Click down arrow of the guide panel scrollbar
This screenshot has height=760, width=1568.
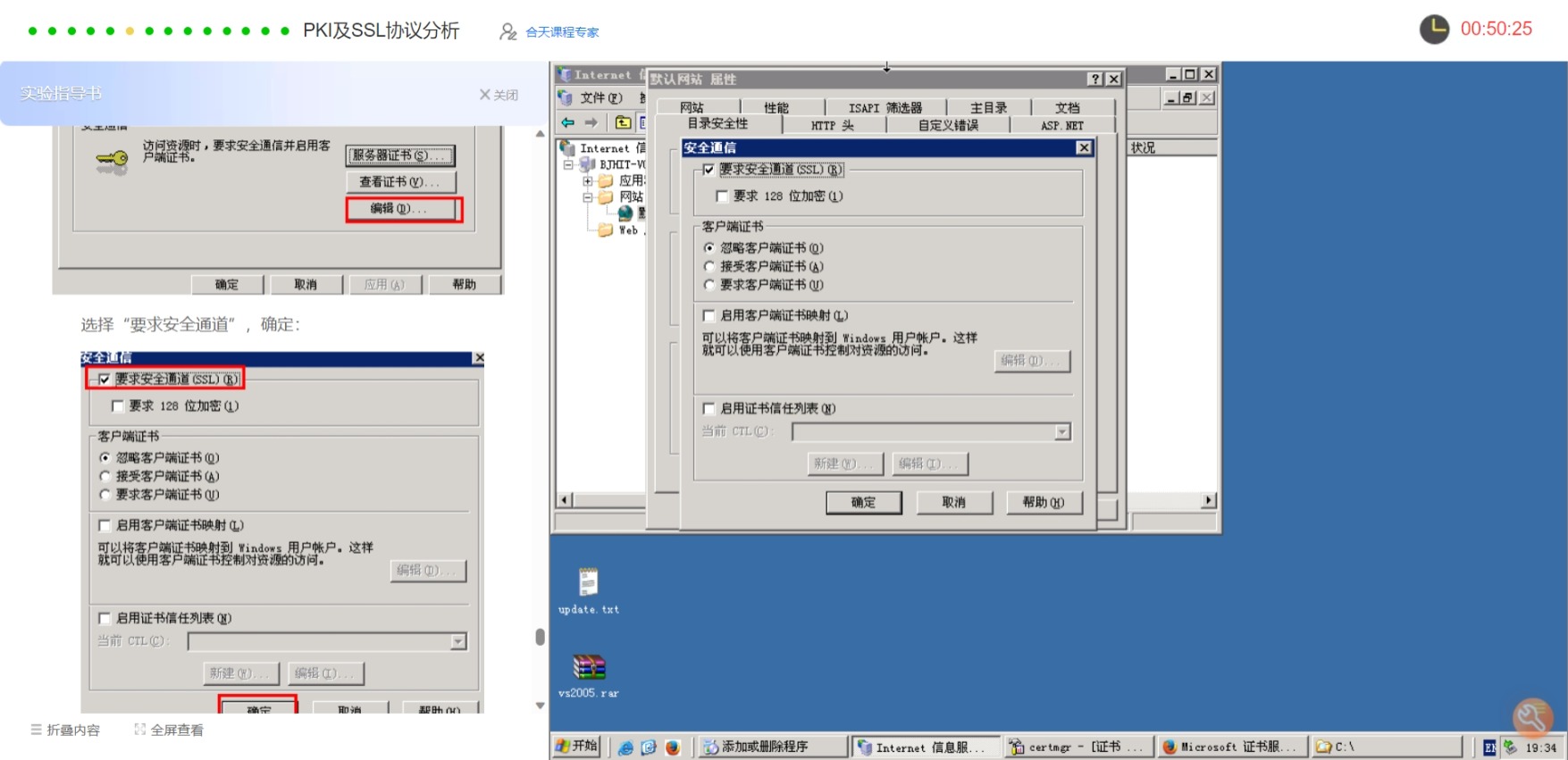540,705
